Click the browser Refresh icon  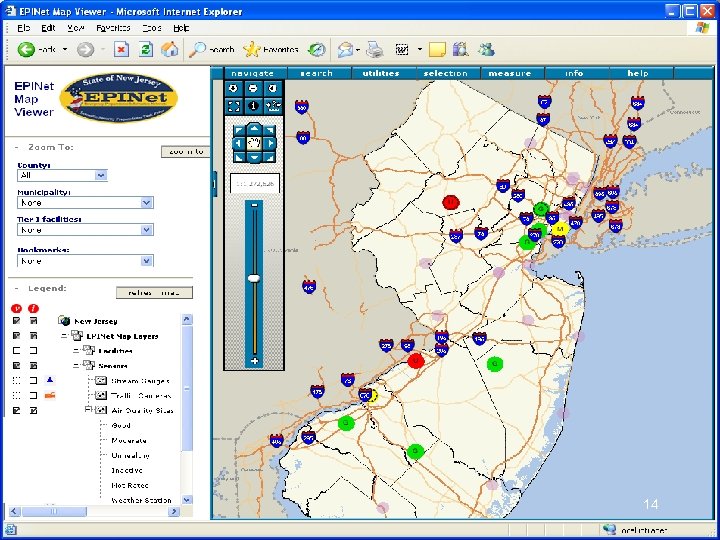pos(146,49)
